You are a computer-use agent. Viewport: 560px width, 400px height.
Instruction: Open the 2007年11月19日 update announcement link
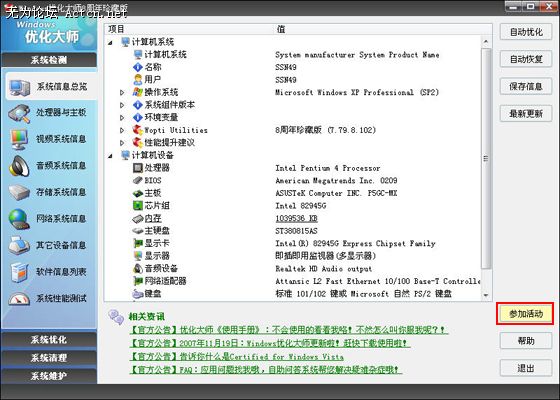pos(270,343)
